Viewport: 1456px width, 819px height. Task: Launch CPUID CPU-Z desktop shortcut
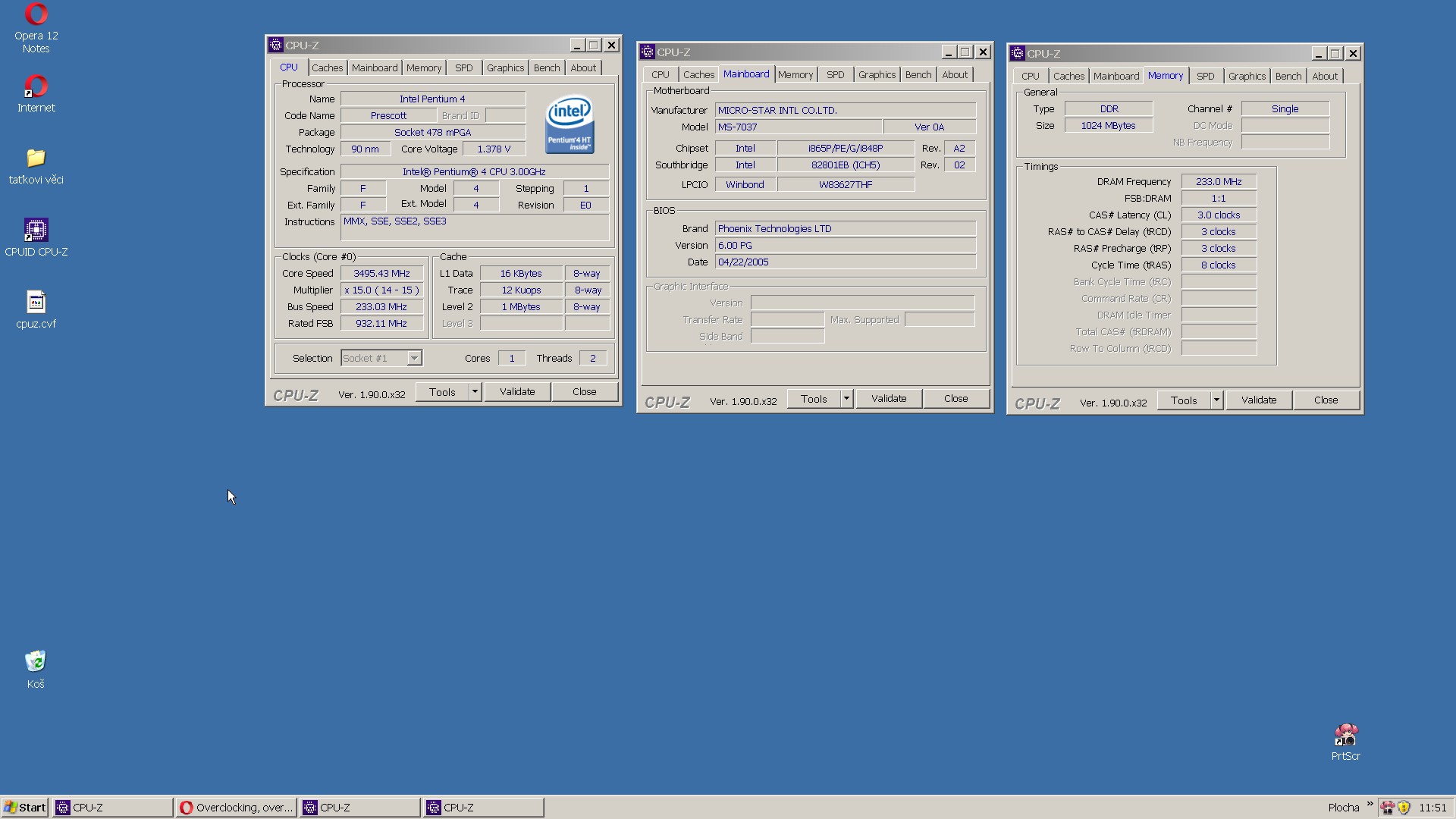[36, 237]
